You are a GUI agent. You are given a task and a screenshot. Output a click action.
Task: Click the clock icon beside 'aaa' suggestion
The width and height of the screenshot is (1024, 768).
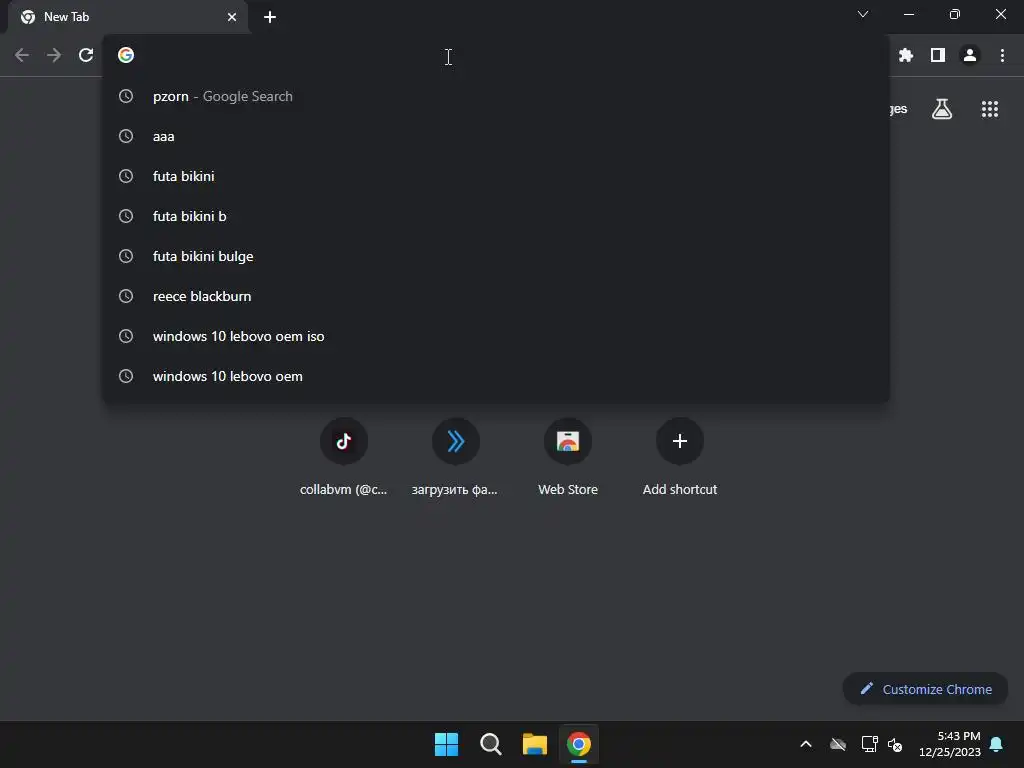[x=126, y=136]
